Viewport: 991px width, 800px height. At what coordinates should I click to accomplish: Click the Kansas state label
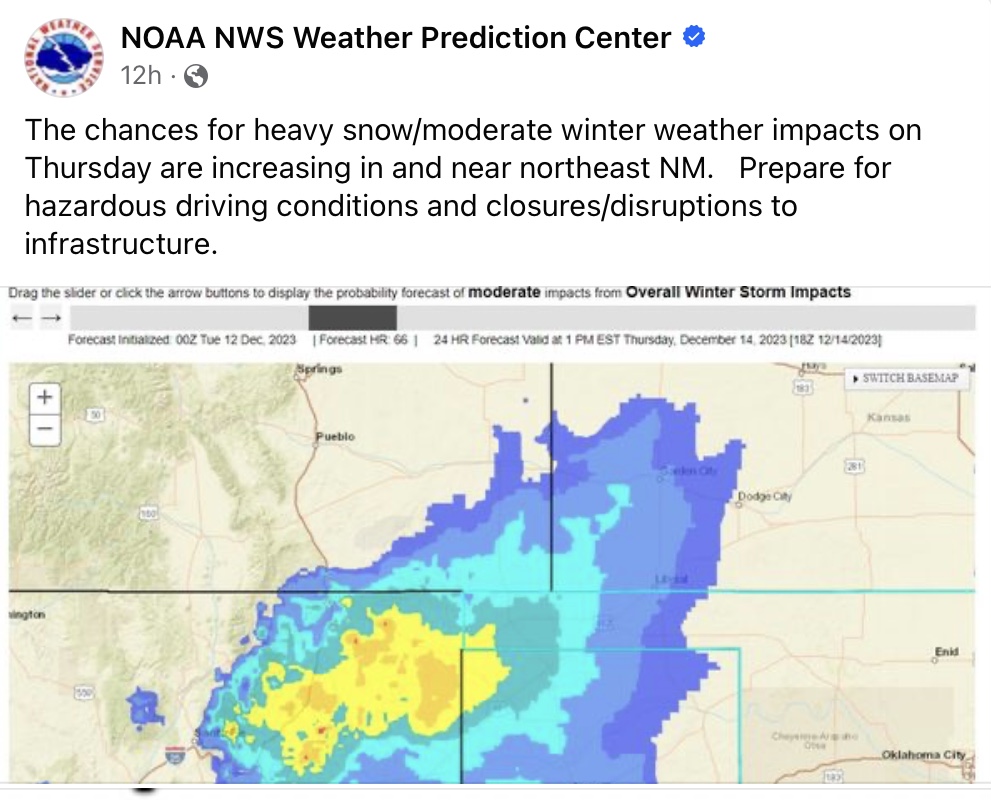tap(889, 418)
